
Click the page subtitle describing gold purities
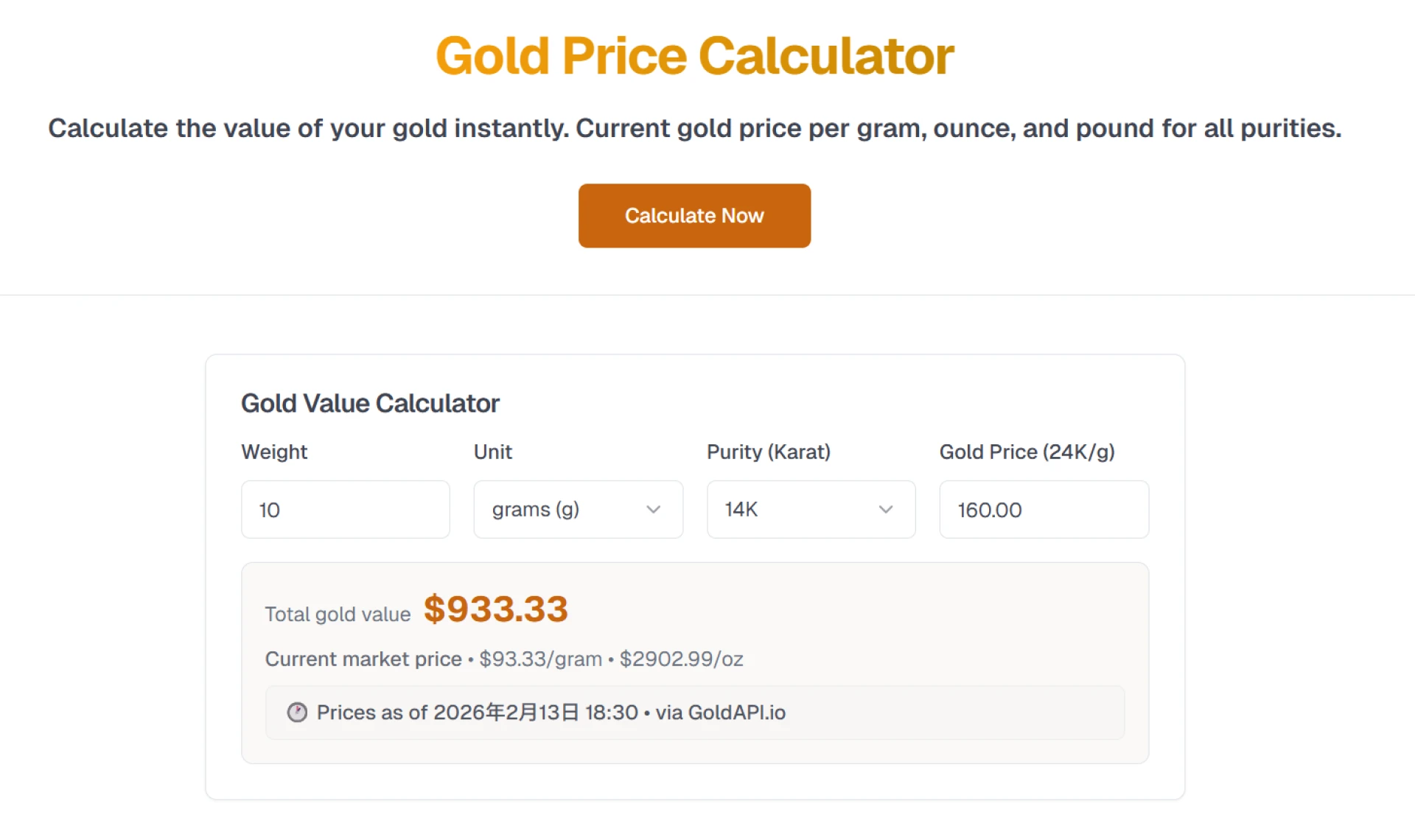(695, 128)
